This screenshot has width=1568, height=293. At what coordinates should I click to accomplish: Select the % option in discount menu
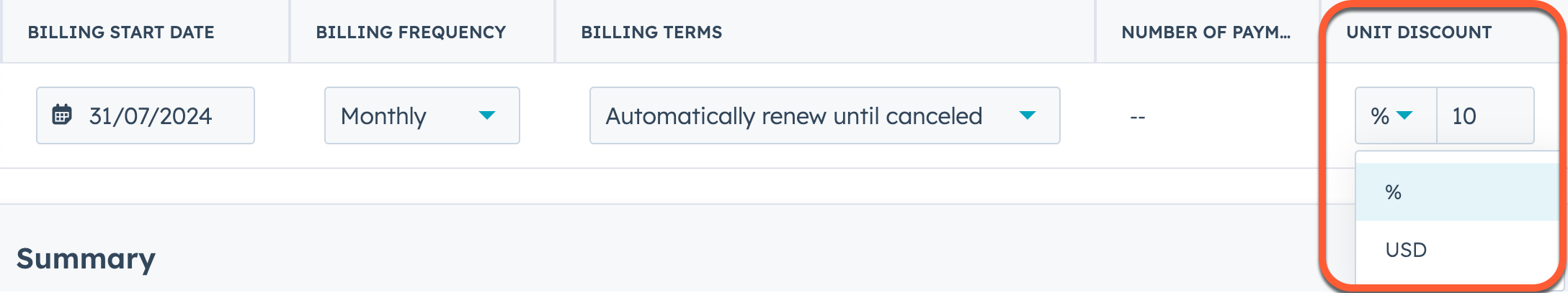click(x=1394, y=192)
